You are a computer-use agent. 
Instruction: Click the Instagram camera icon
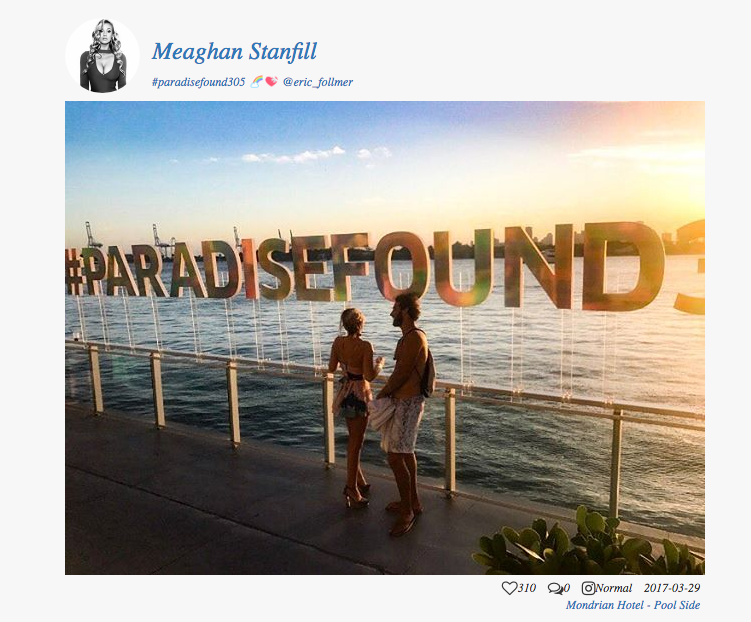click(x=588, y=588)
